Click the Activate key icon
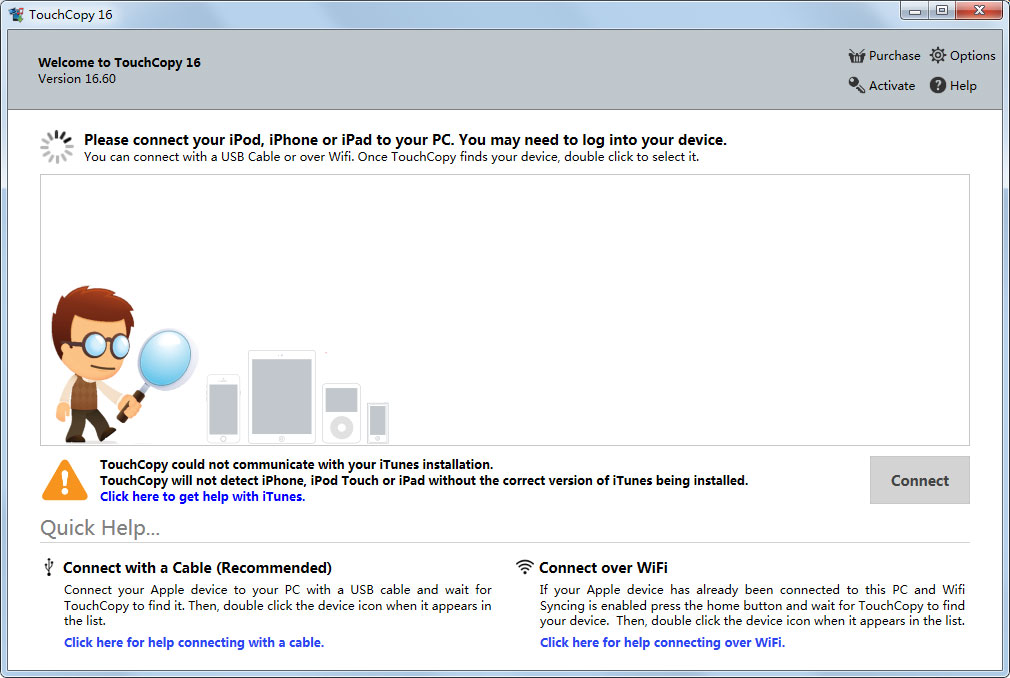 click(856, 85)
